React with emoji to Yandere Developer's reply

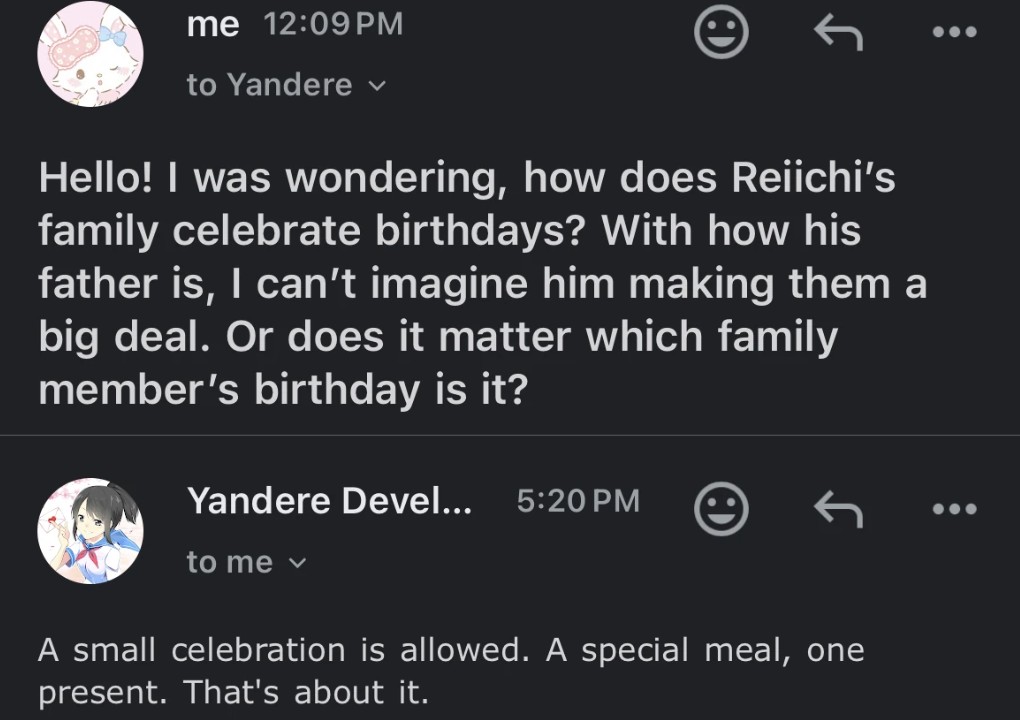(721, 510)
